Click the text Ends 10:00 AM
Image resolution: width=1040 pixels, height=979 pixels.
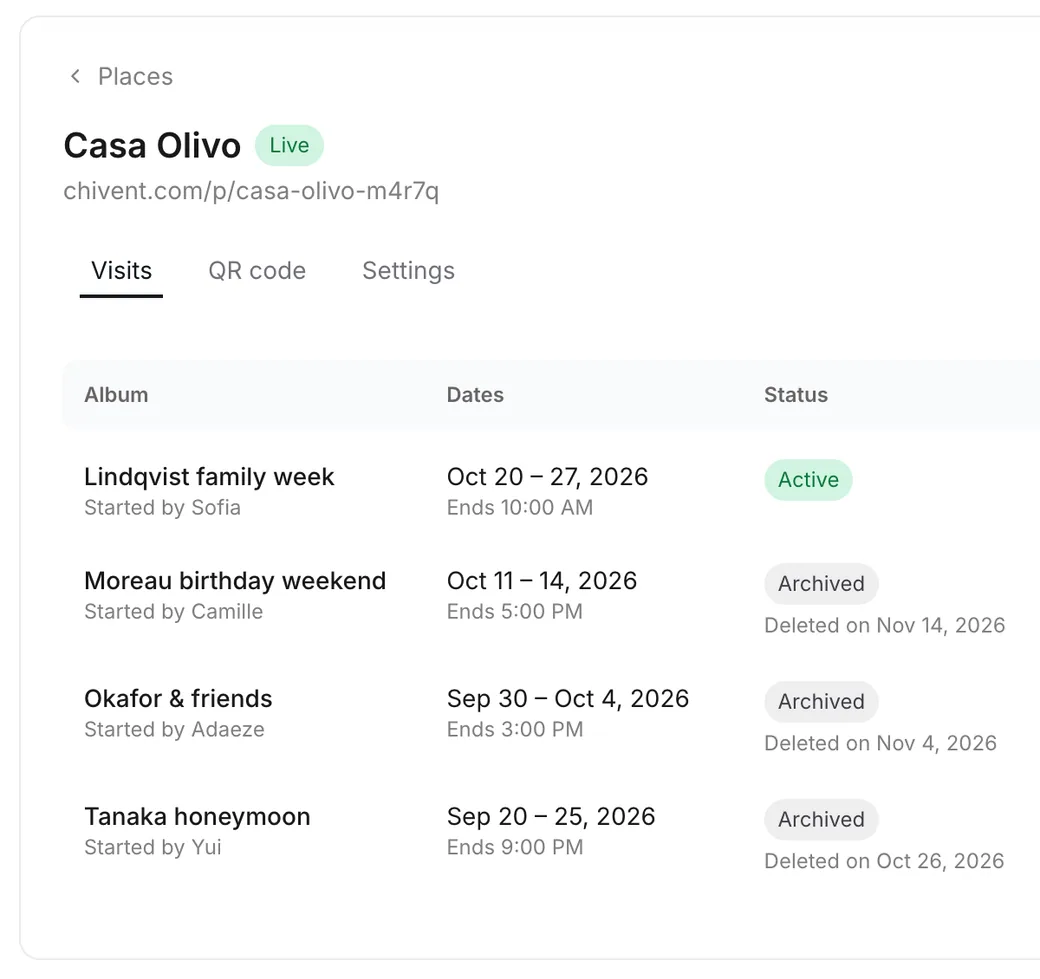click(520, 507)
